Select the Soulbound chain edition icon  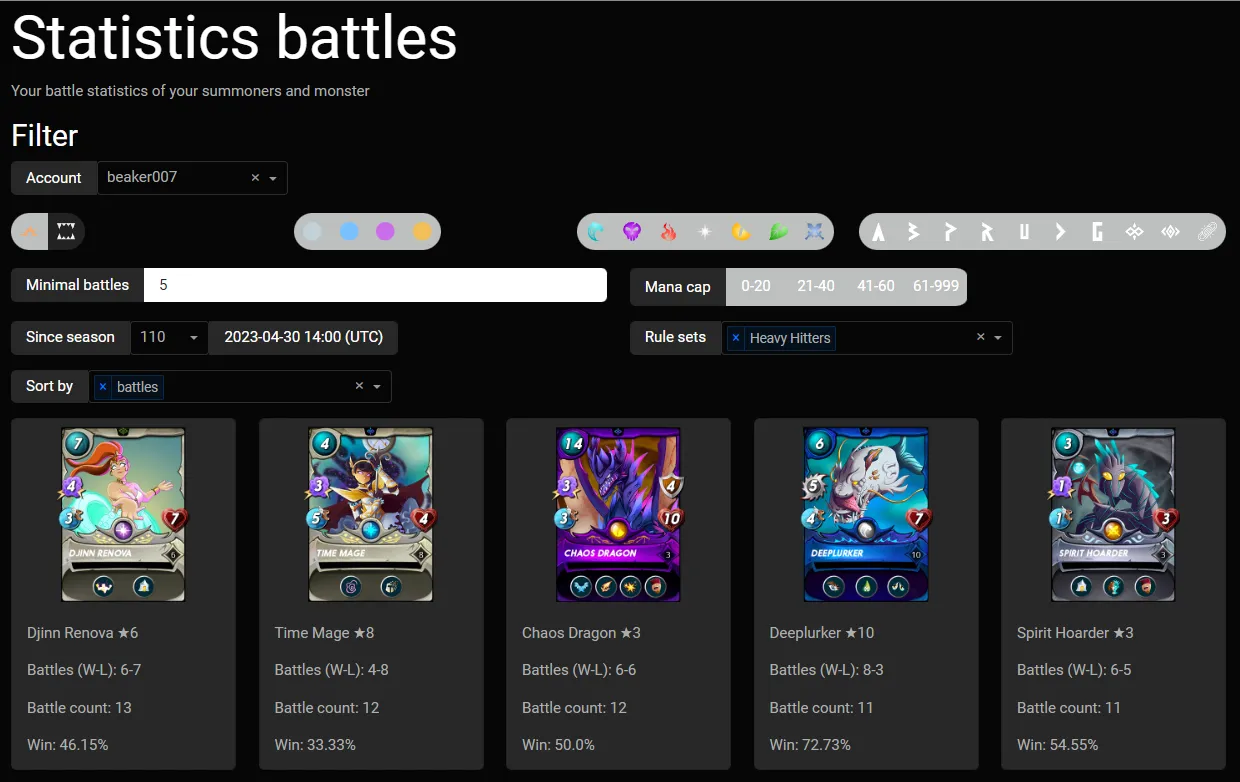[x=1207, y=232]
